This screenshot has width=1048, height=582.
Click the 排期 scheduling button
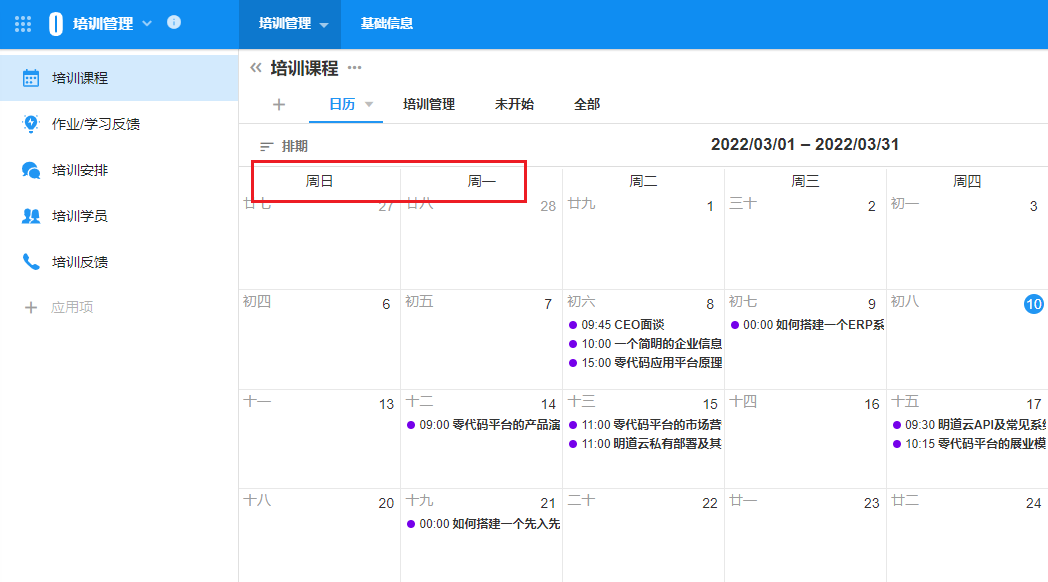click(284, 146)
